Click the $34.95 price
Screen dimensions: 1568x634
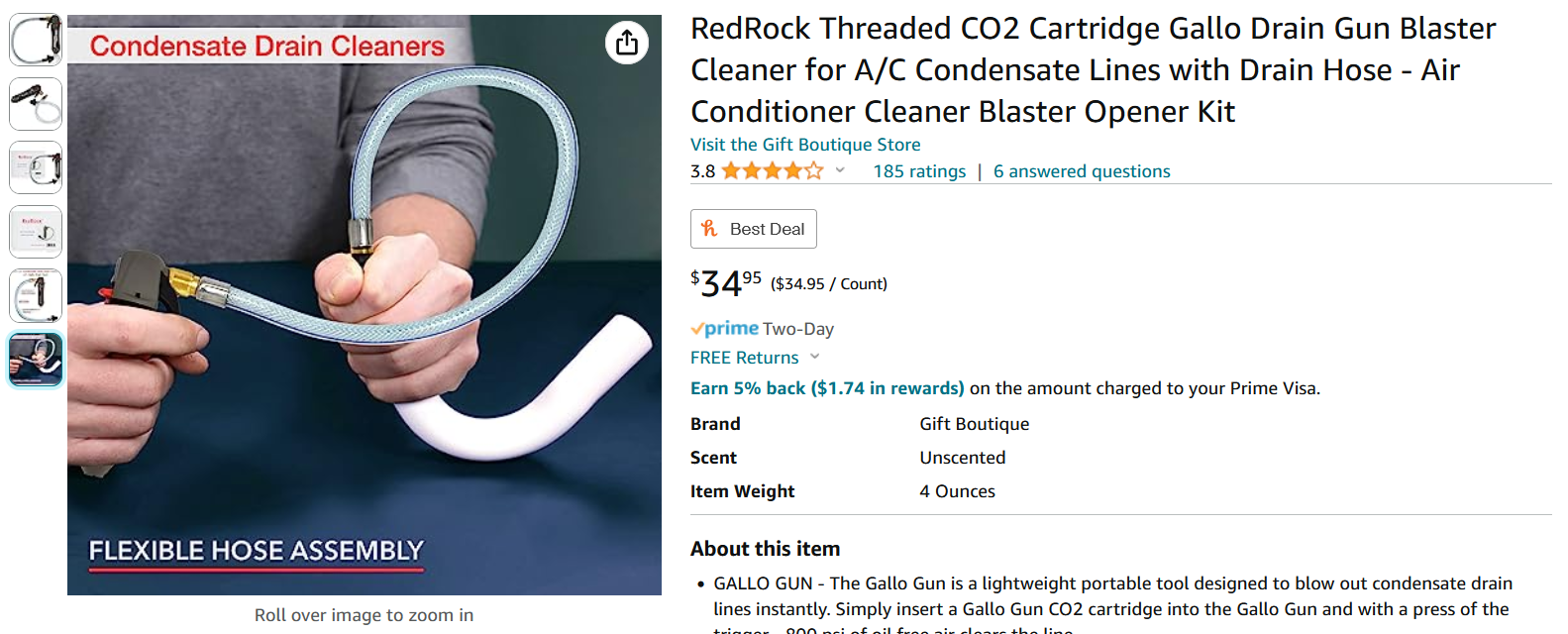[x=726, y=283]
